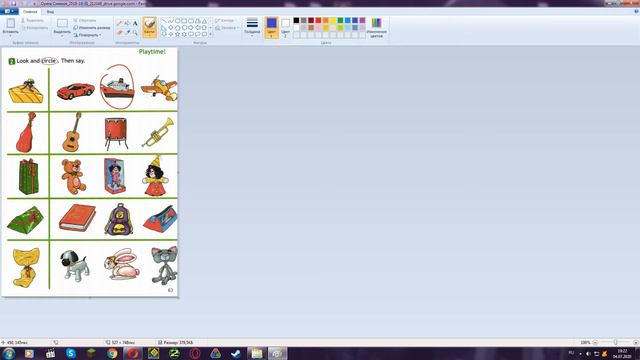
Task: Open the Rotate (Повернуть) dropdown
Action: pos(88,35)
